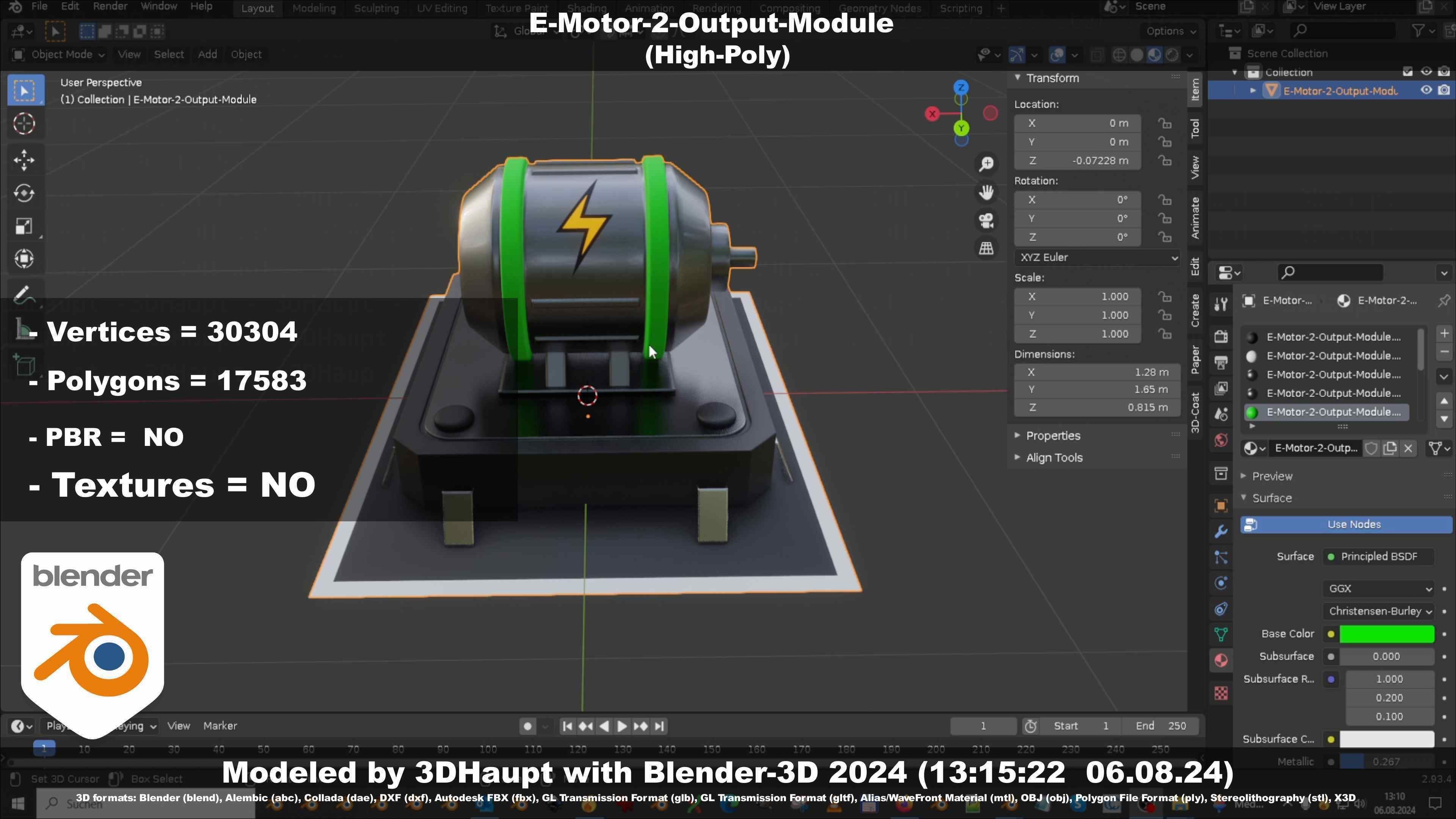
Task: Expand the material Preview panel
Action: coord(1272,477)
